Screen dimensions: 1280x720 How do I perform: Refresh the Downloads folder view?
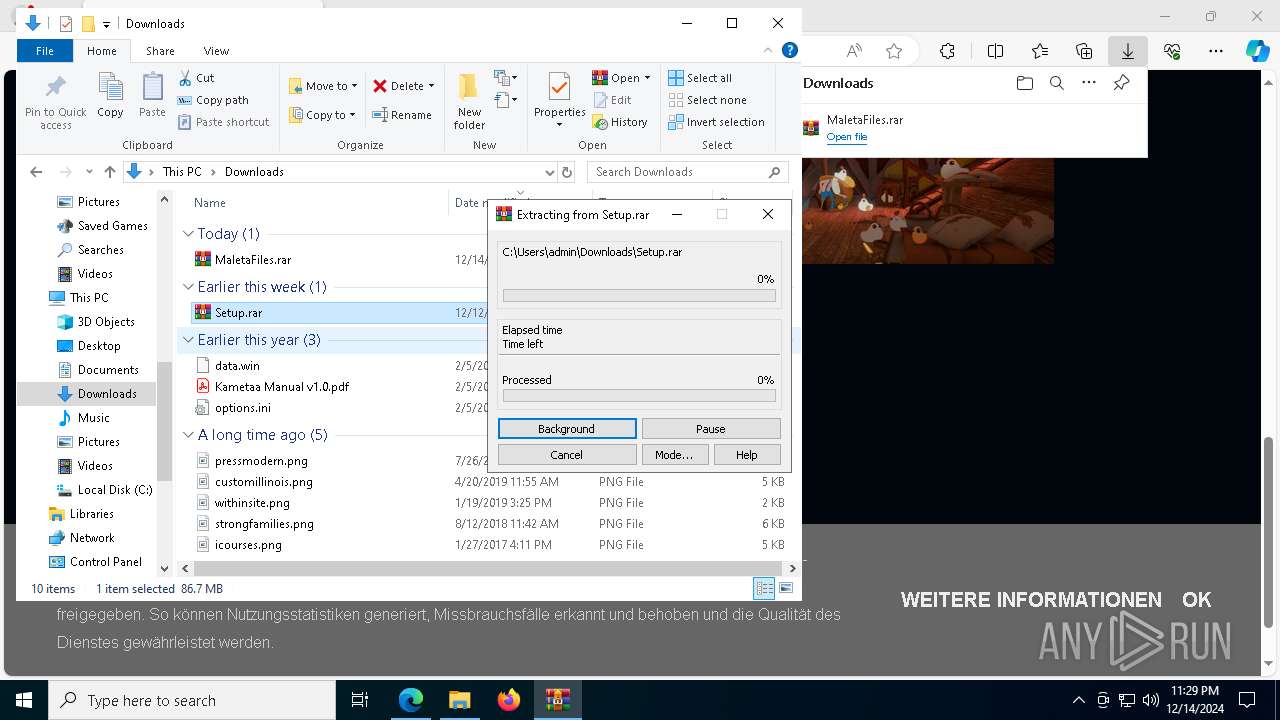[x=567, y=172]
